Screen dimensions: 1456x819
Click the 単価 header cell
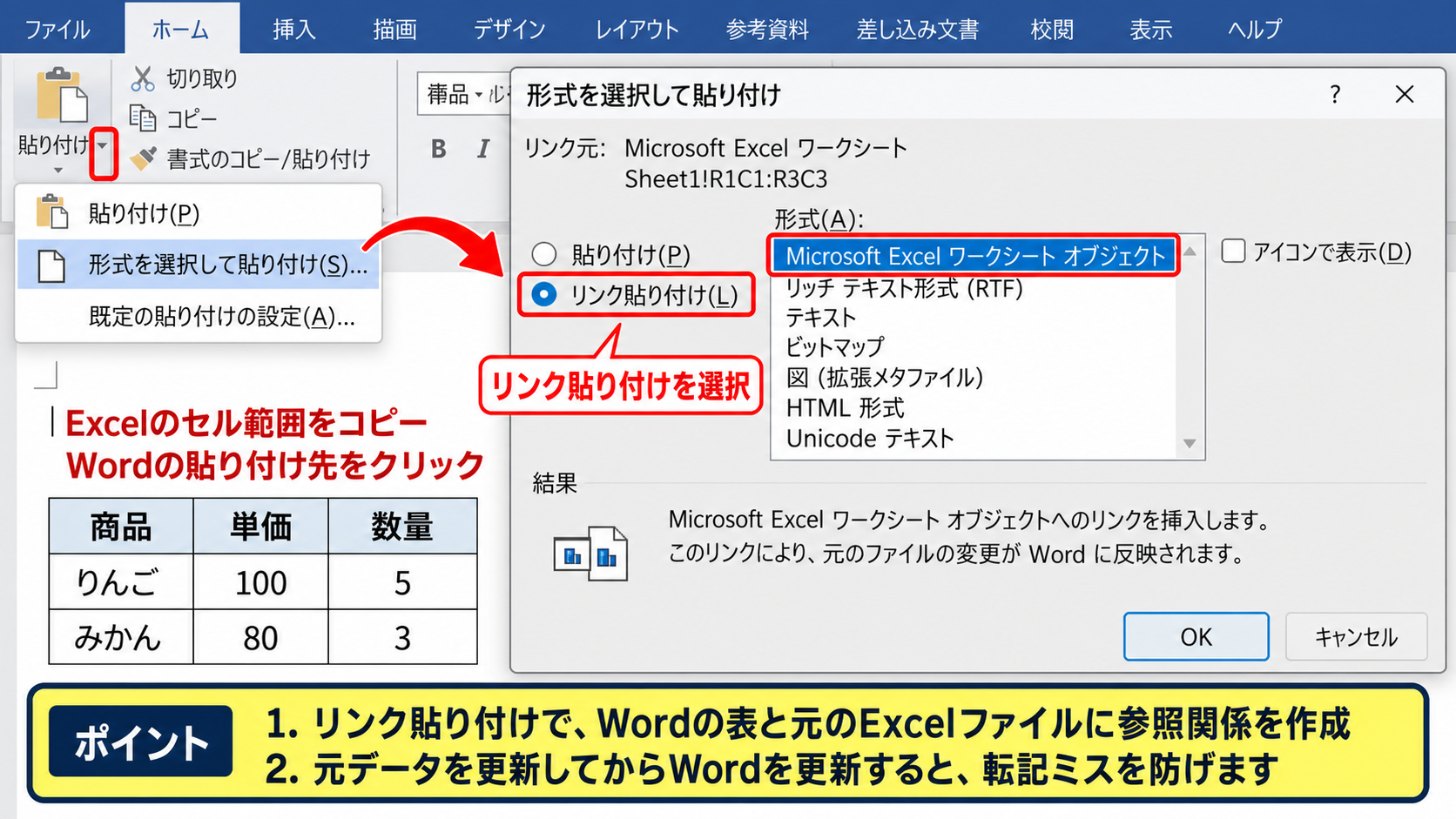pos(260,527)
